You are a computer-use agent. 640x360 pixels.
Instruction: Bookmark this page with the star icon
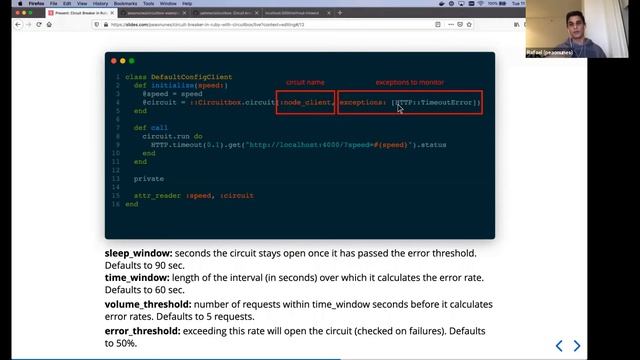469,24
